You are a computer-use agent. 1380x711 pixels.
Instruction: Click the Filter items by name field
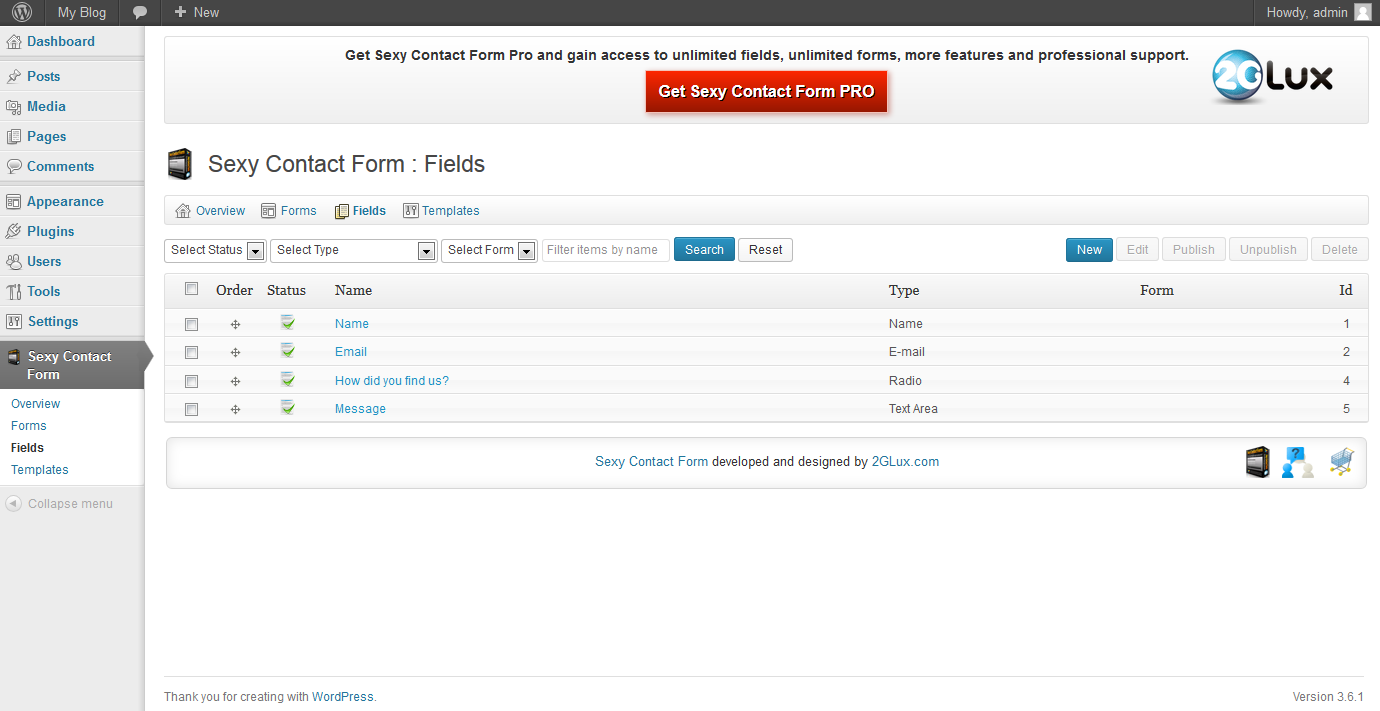click(x=606, y=250)
